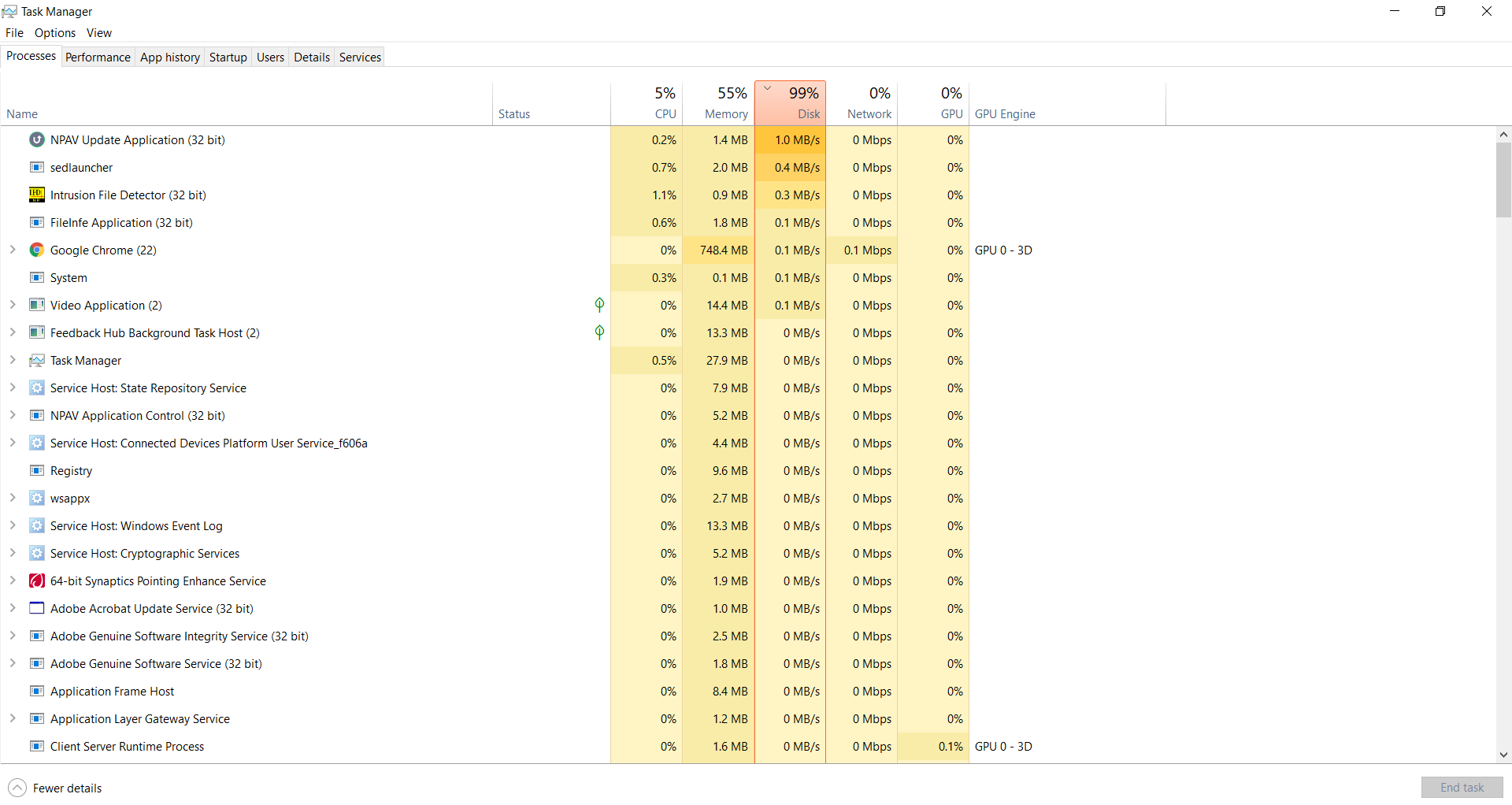This screenshot has height=805, width=1512.
Task: Click the NPAV Update Application icon
Action: pos(36,139)
